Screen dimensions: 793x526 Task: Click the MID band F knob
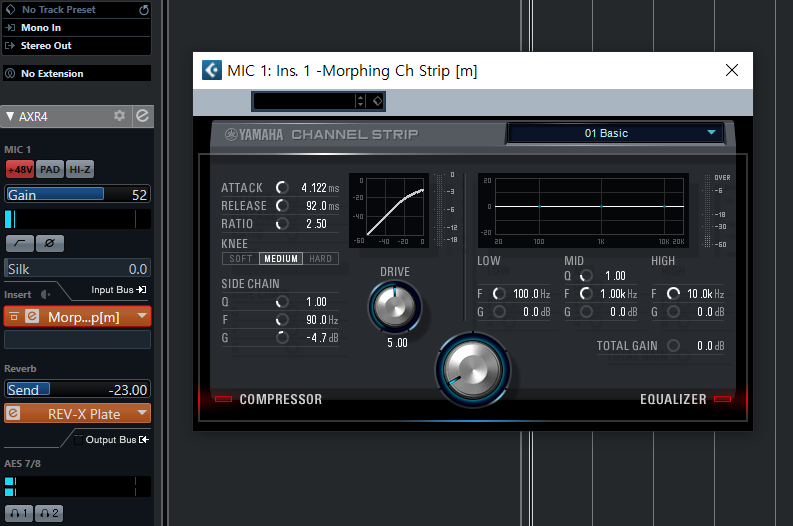tap(586, 293)
